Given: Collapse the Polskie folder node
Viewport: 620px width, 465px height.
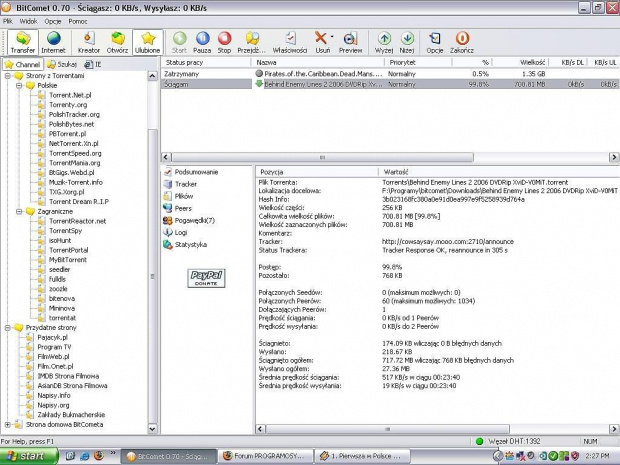Looking at the screenshot, I should click(19, 85).
